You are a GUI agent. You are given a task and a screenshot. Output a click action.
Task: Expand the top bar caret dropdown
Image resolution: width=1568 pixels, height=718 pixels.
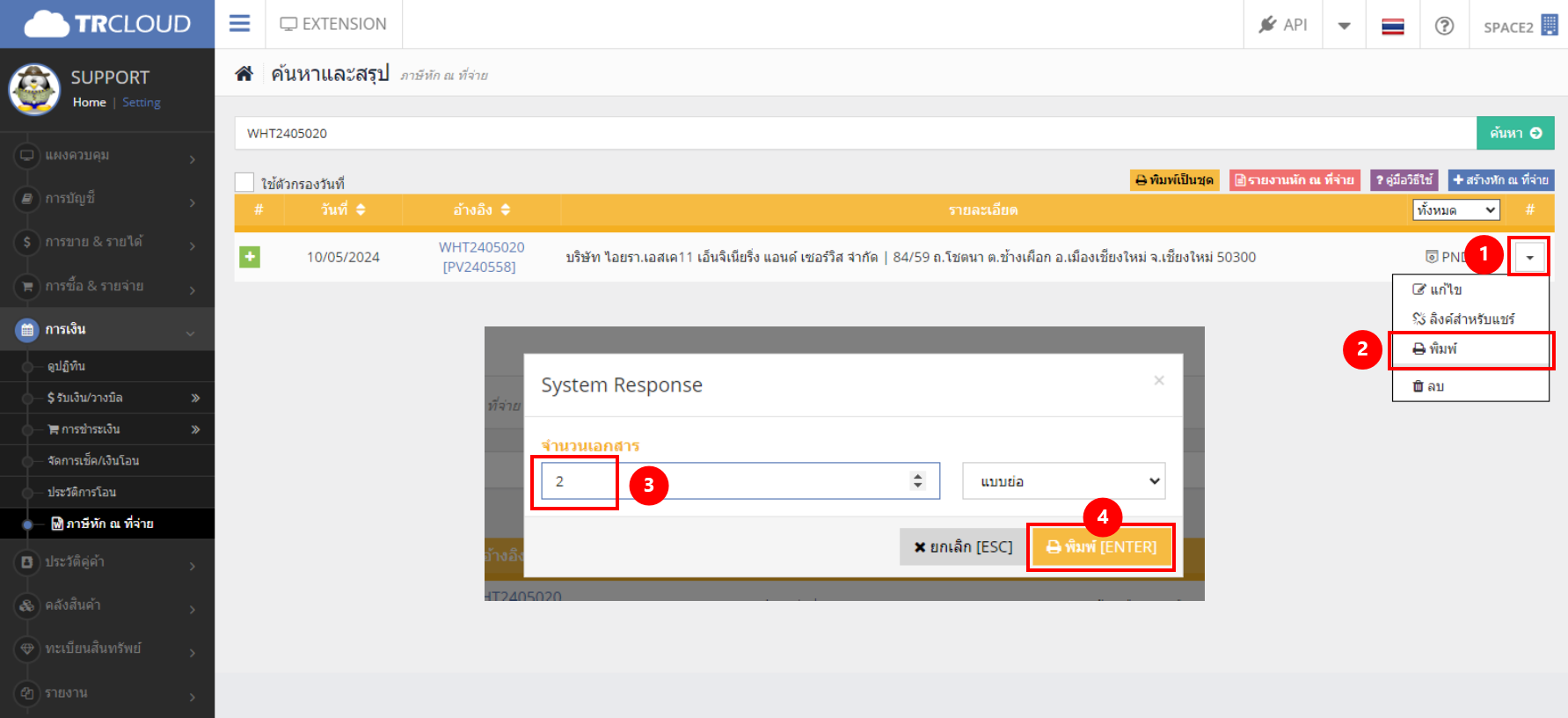1344,26
